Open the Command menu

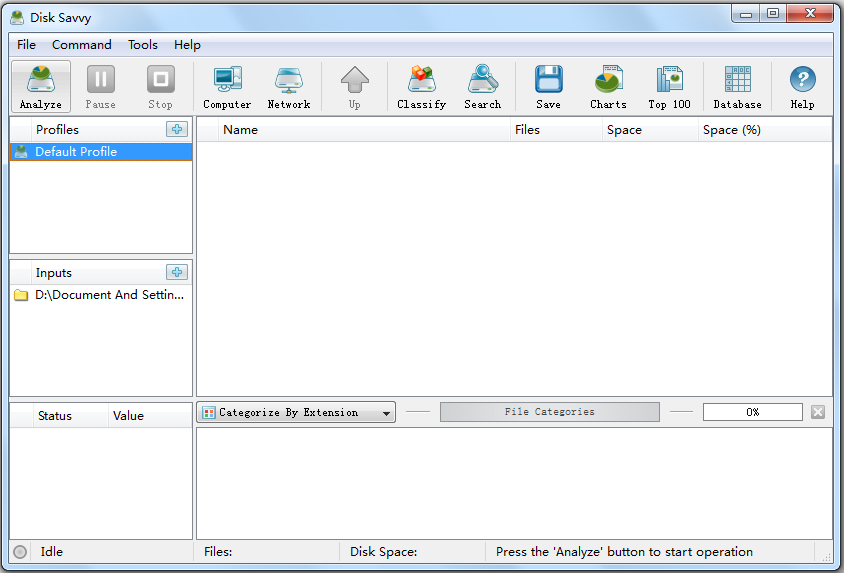pos(82,45)
